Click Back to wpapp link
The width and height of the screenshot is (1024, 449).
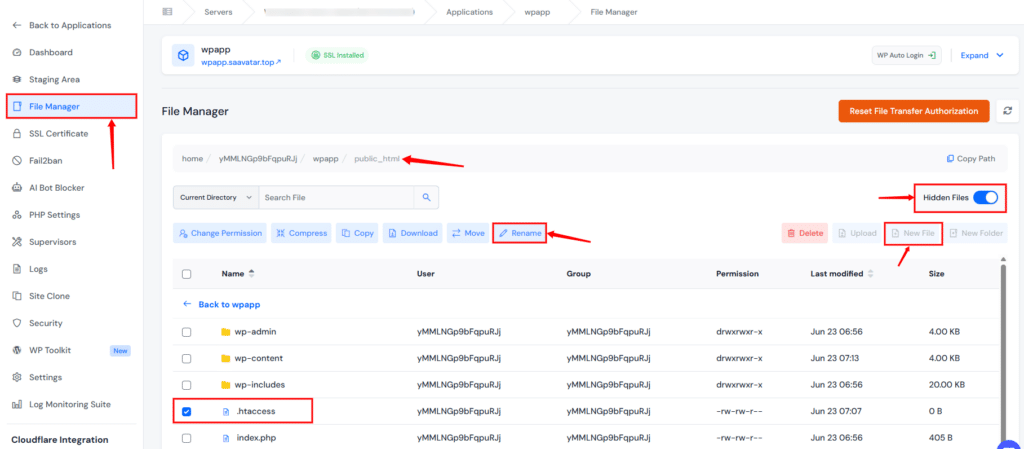pos(222,304)
